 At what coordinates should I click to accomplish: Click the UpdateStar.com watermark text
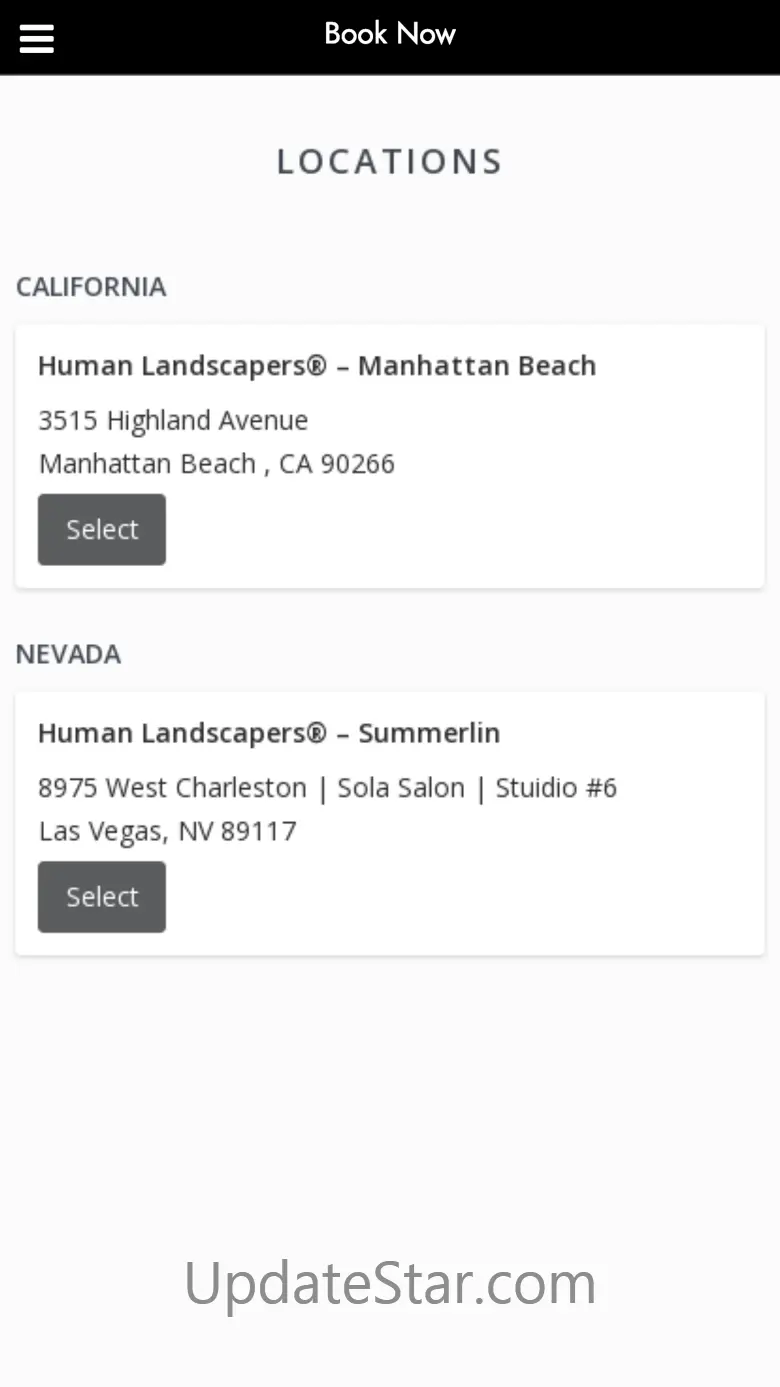coord(390,1283)
